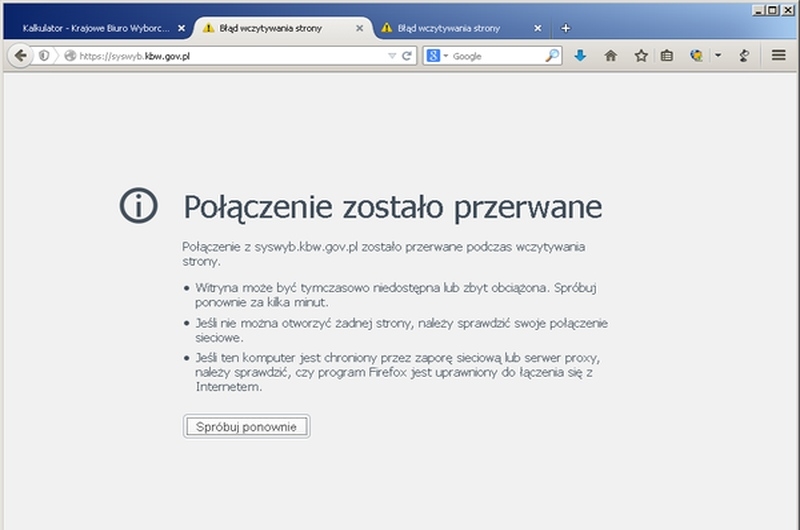
Task: Expand the extension dropdown arrow
Action: [718, 56]
